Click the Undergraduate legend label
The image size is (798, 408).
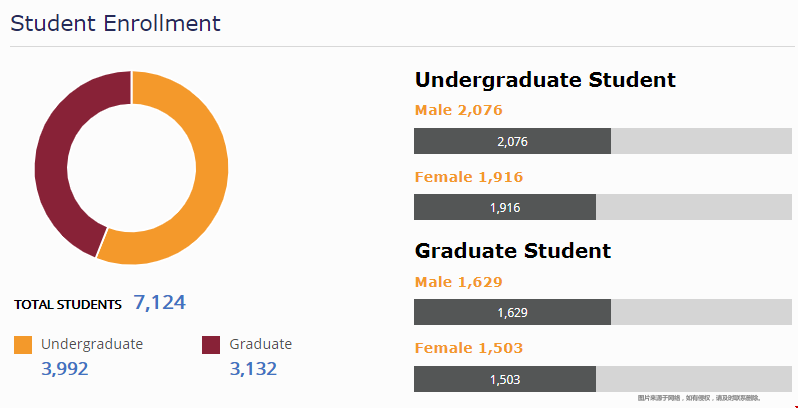92,344
